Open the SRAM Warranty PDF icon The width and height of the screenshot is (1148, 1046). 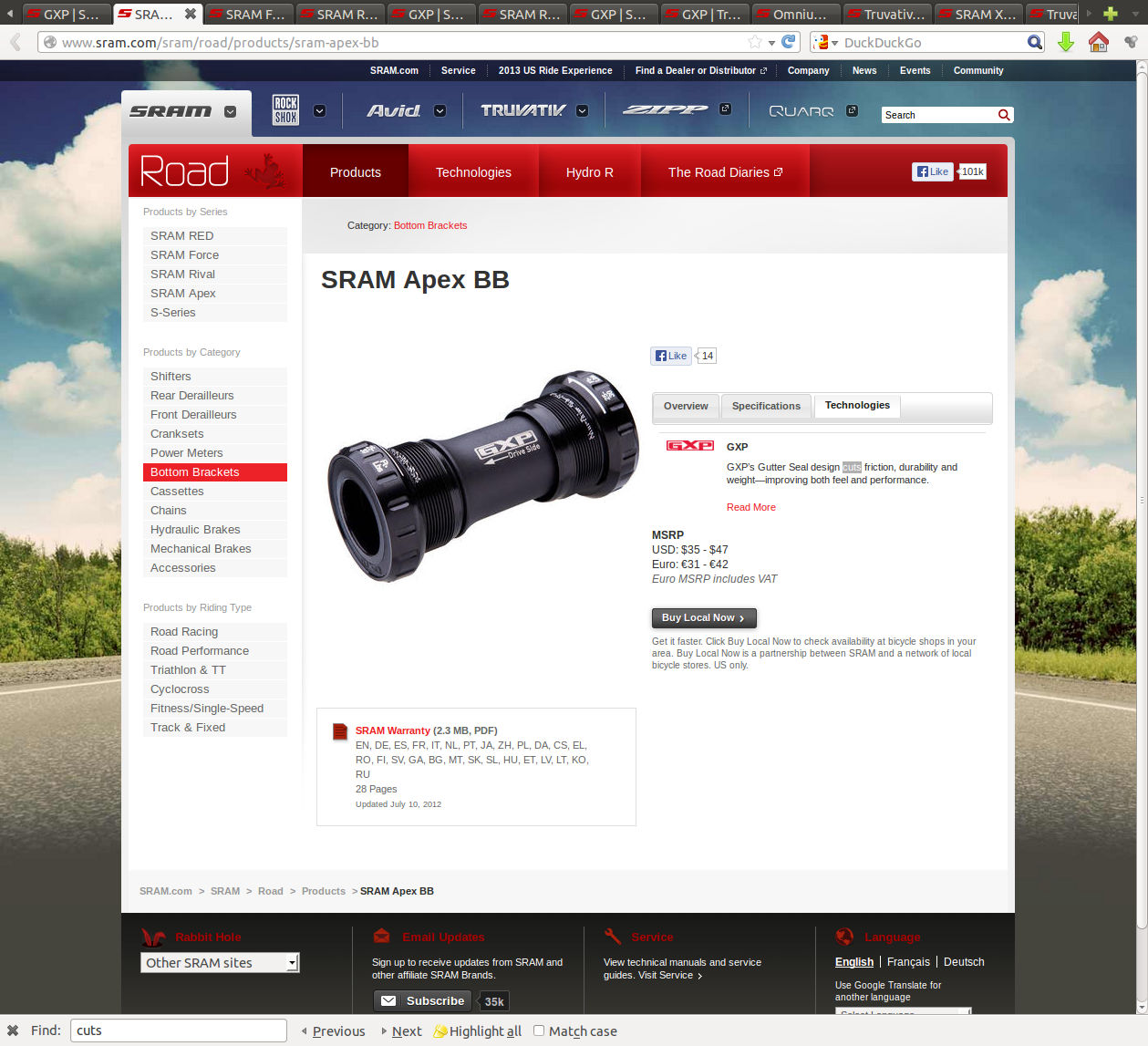coord(340,731)
